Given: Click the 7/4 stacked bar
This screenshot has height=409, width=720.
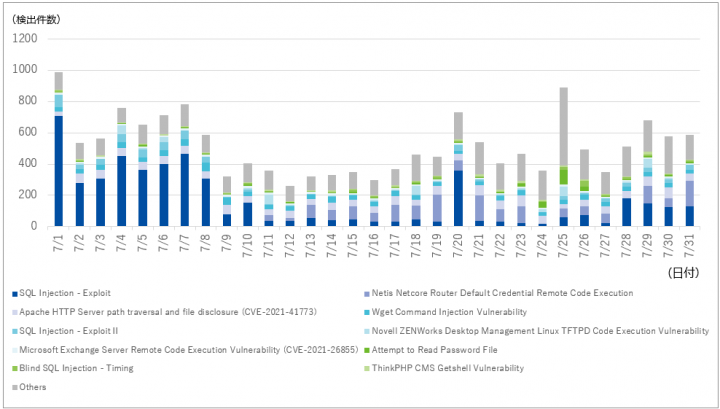Looking at the screenshot, I should 122,167.
